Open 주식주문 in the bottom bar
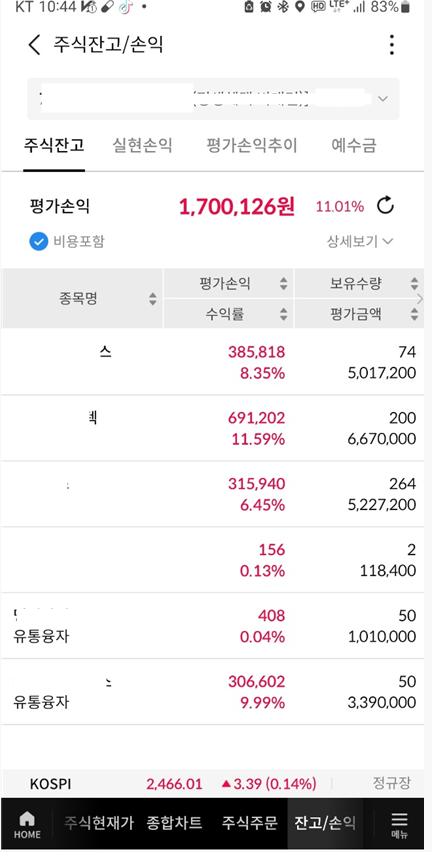The height and width of the screenshot is (852, 432). [x=249, y=823]
